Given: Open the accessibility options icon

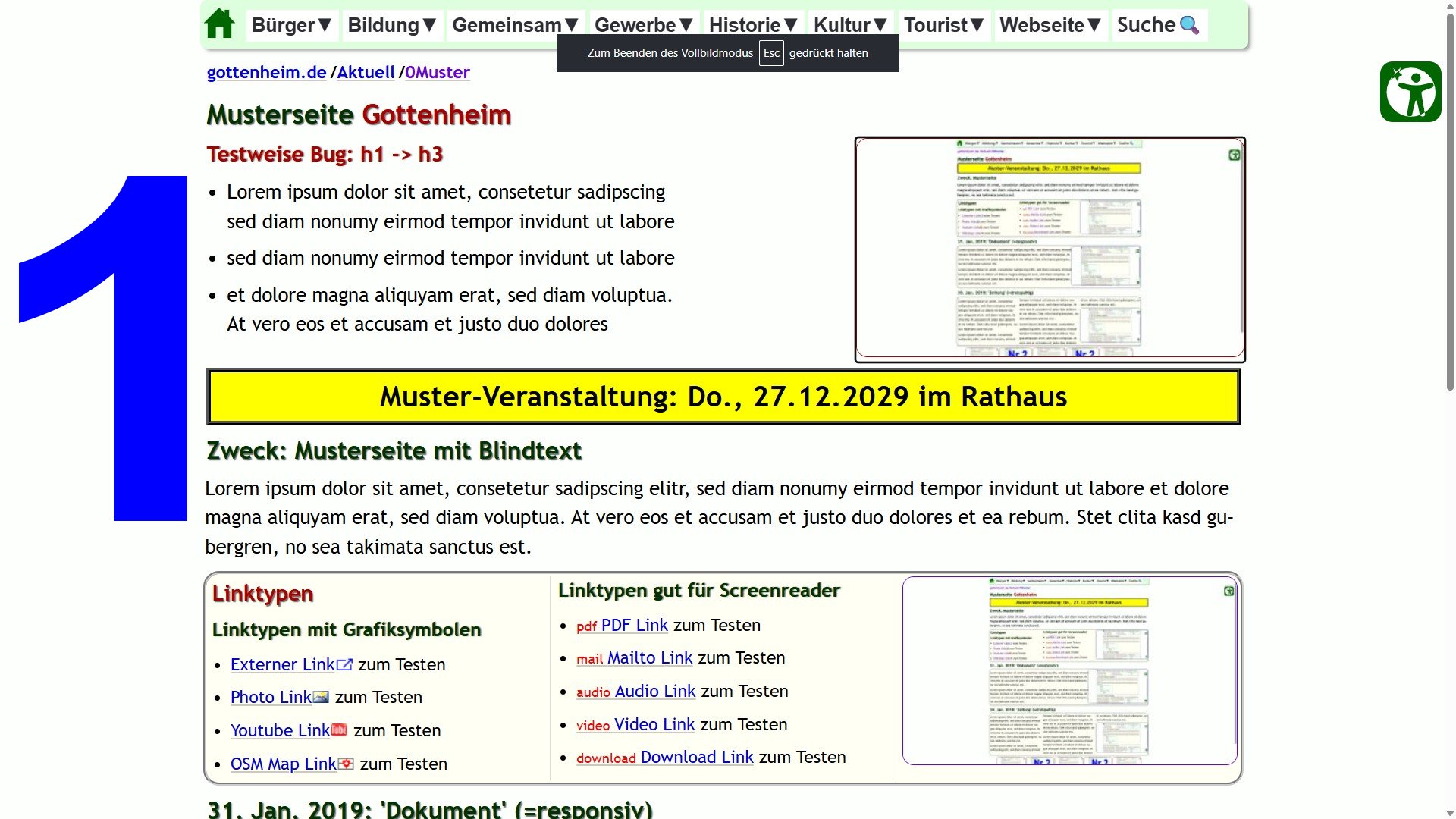Looking at the screenshot, I should coord(1410,92).
